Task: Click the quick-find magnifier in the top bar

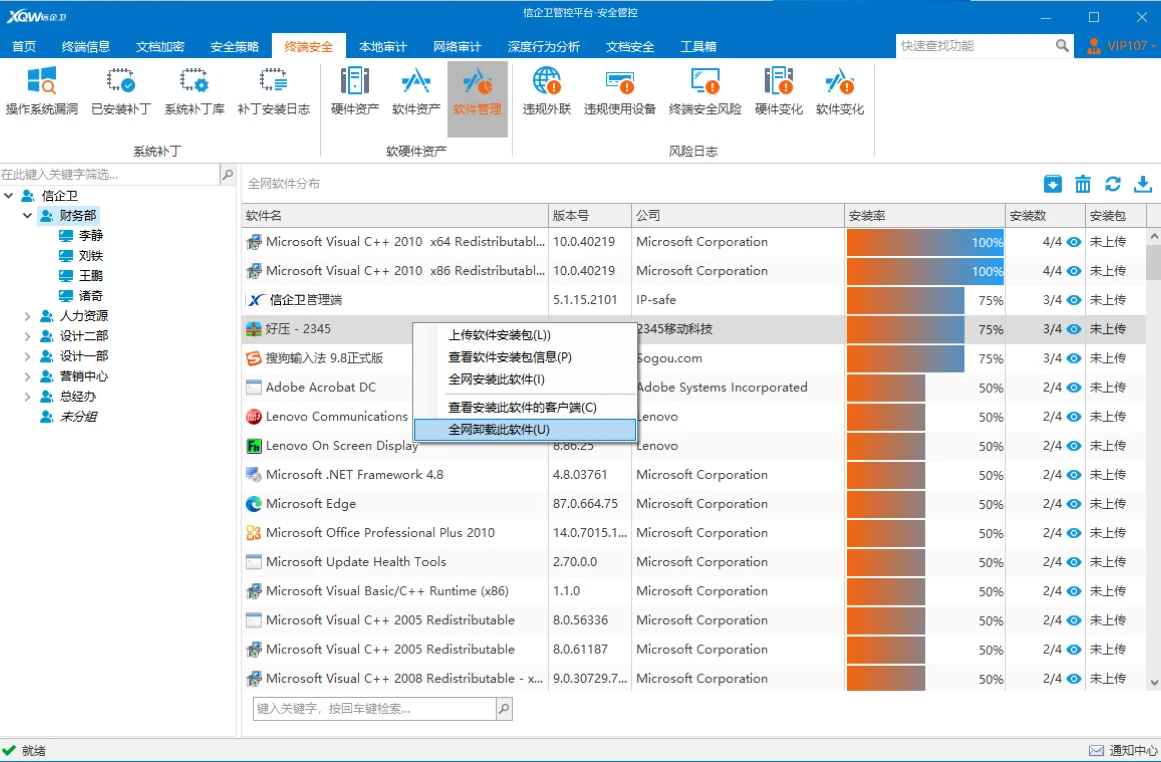Action: (x=1063, y=46)
